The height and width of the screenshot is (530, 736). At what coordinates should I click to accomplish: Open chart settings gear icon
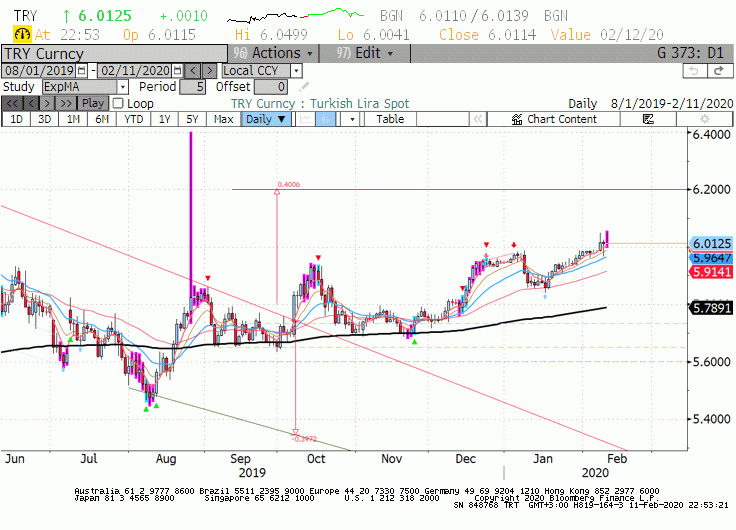click(704, 119)
